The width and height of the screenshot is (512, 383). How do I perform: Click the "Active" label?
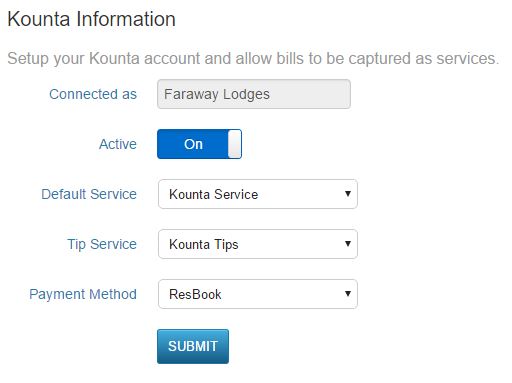tap(118, 144)
